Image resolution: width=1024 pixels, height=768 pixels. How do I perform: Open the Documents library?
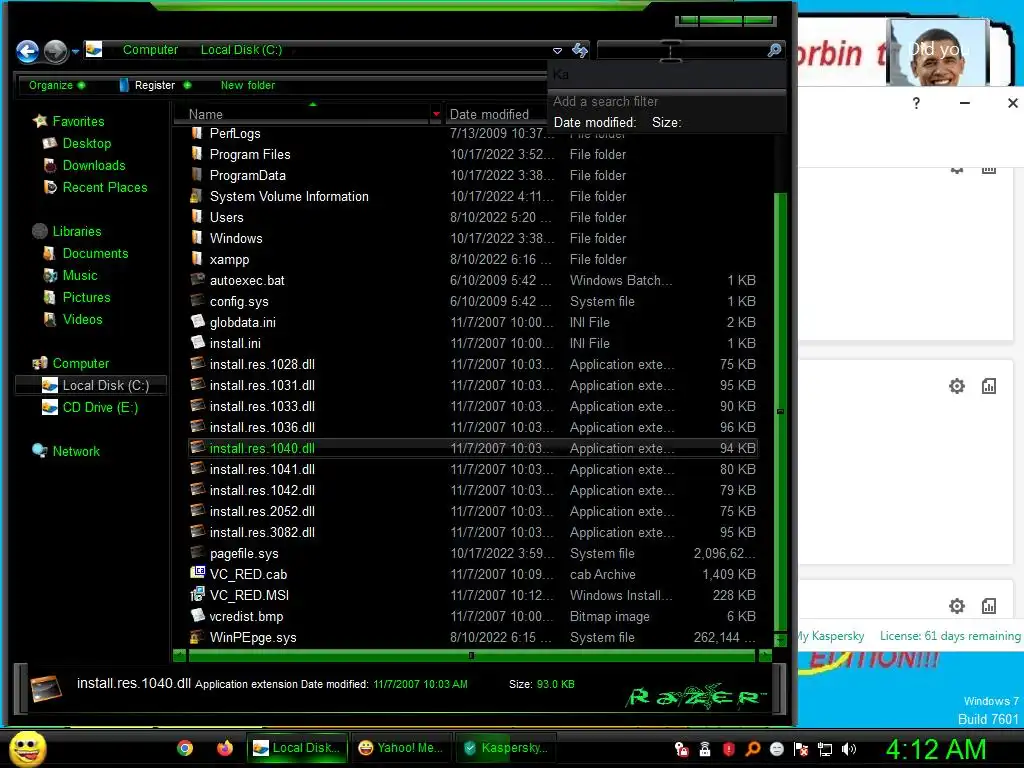tap(95, 253)
